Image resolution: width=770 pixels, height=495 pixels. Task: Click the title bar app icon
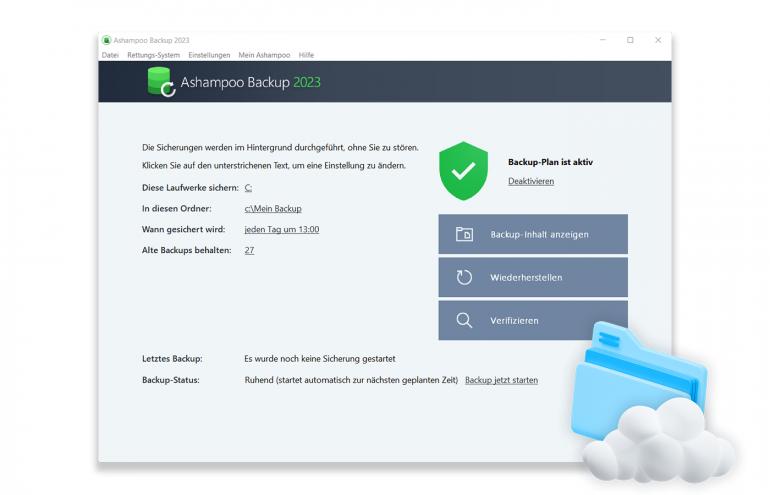click(107, 40)
